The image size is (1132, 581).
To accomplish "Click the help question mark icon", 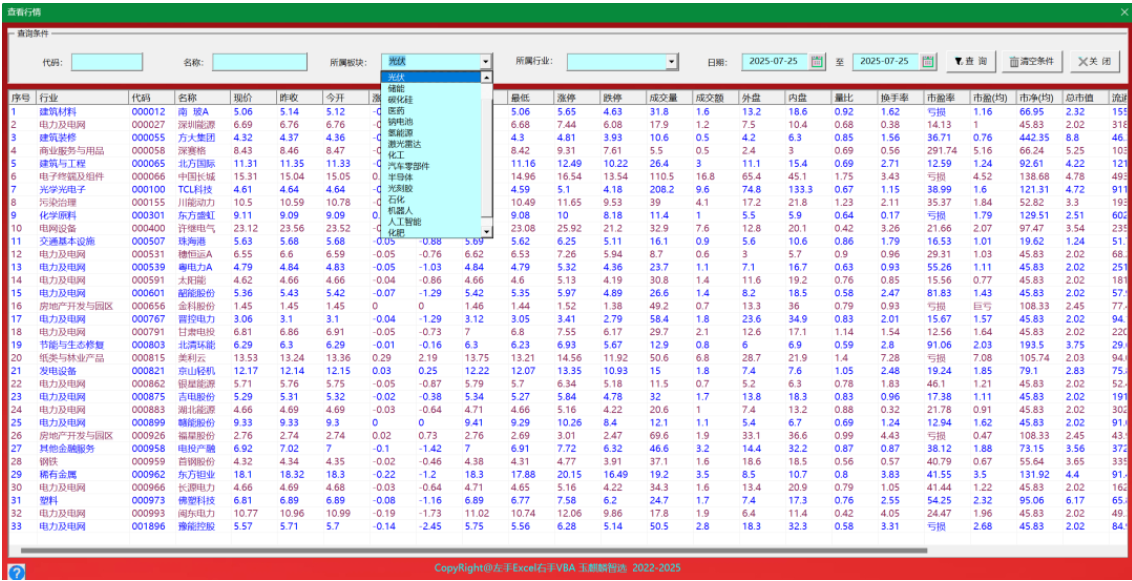I will pos(17,572).
